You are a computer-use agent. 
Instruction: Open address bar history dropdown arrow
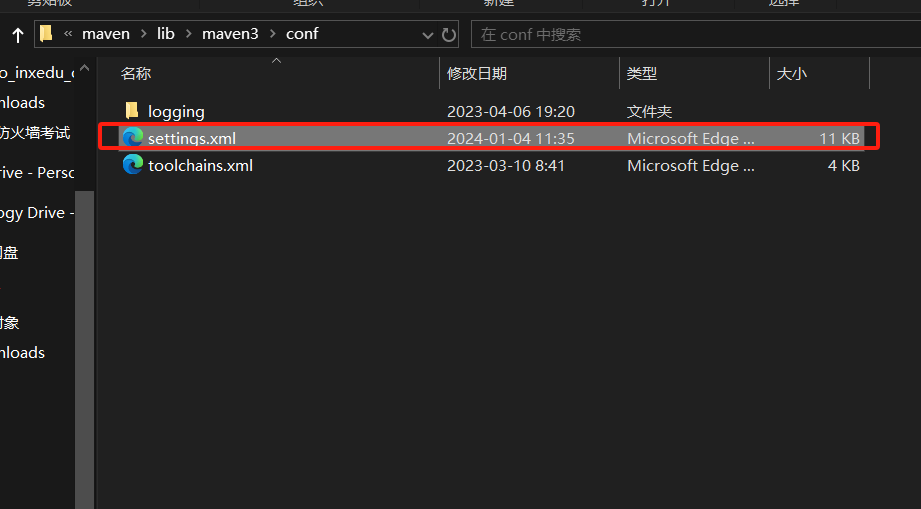point(428,35)
